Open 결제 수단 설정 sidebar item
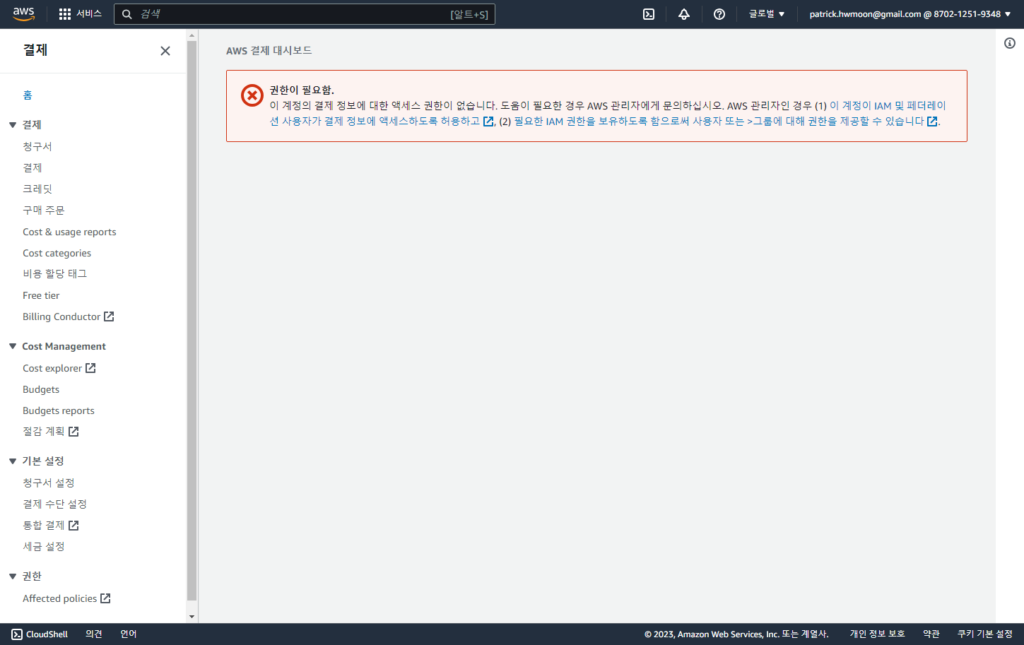The image size is (1024, 645). coord(54,504)
